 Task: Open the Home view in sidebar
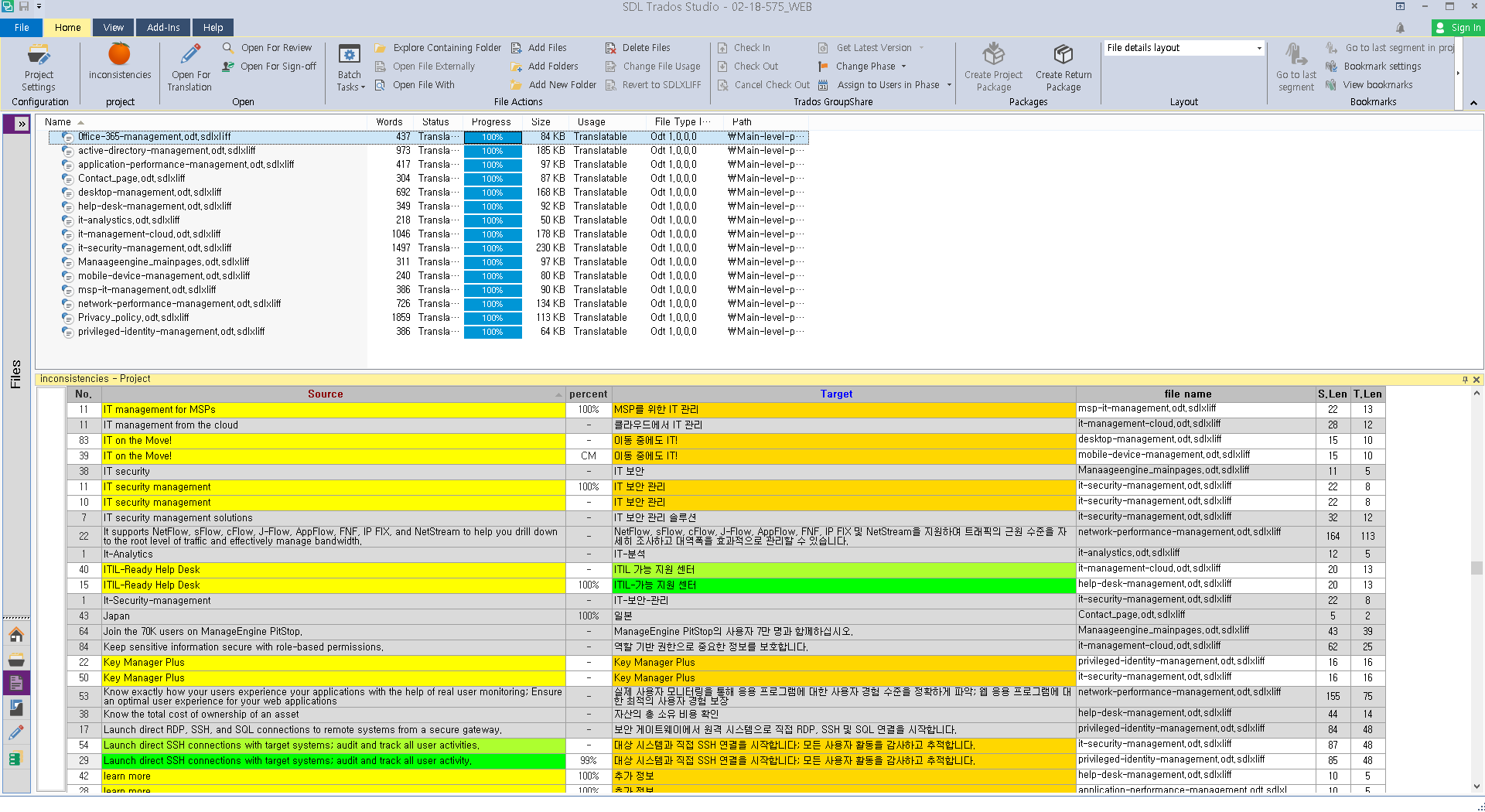click(16, 636)
